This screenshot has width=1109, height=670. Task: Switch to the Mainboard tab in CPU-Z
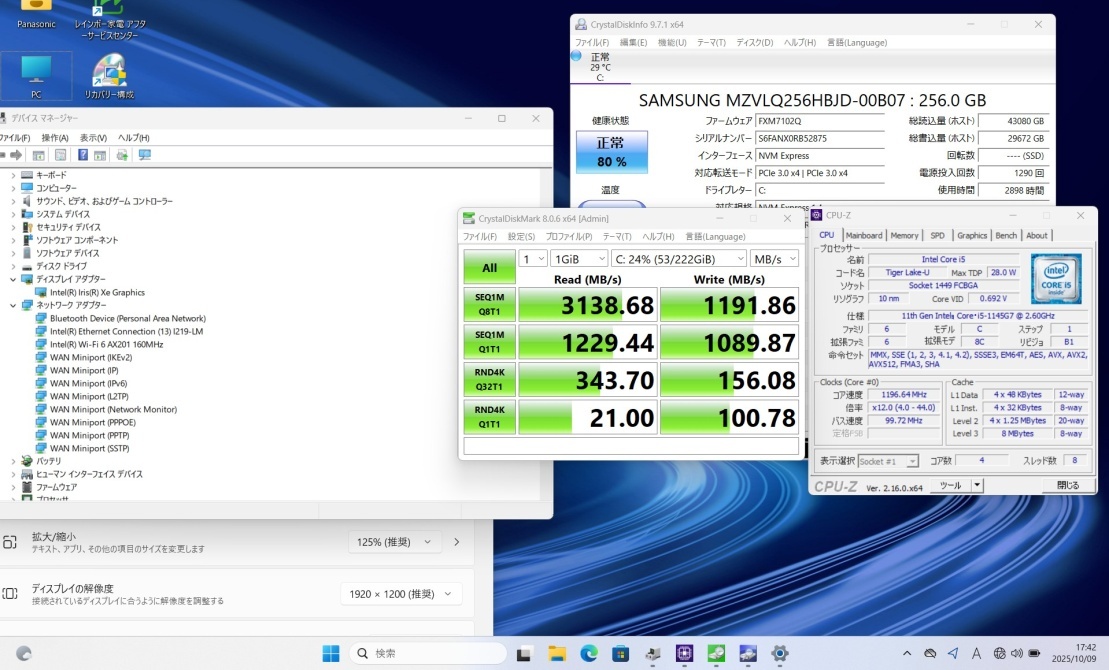tap(864, 236)
